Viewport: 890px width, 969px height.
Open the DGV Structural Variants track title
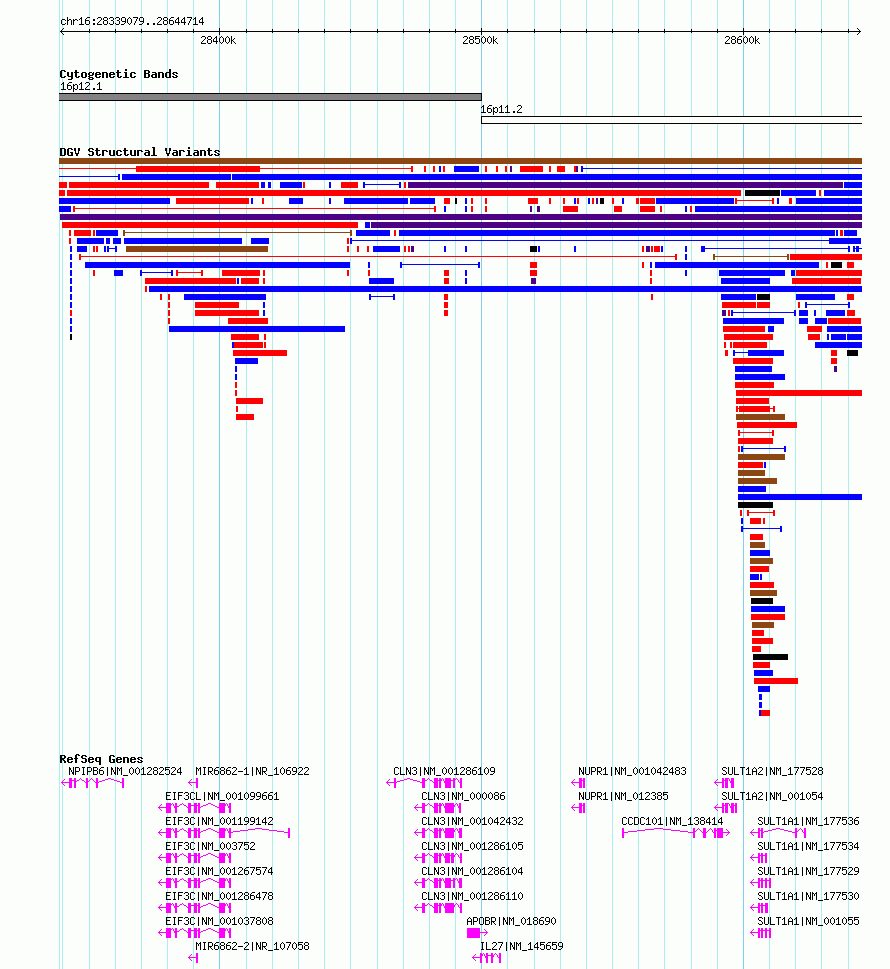click(140, 152)
